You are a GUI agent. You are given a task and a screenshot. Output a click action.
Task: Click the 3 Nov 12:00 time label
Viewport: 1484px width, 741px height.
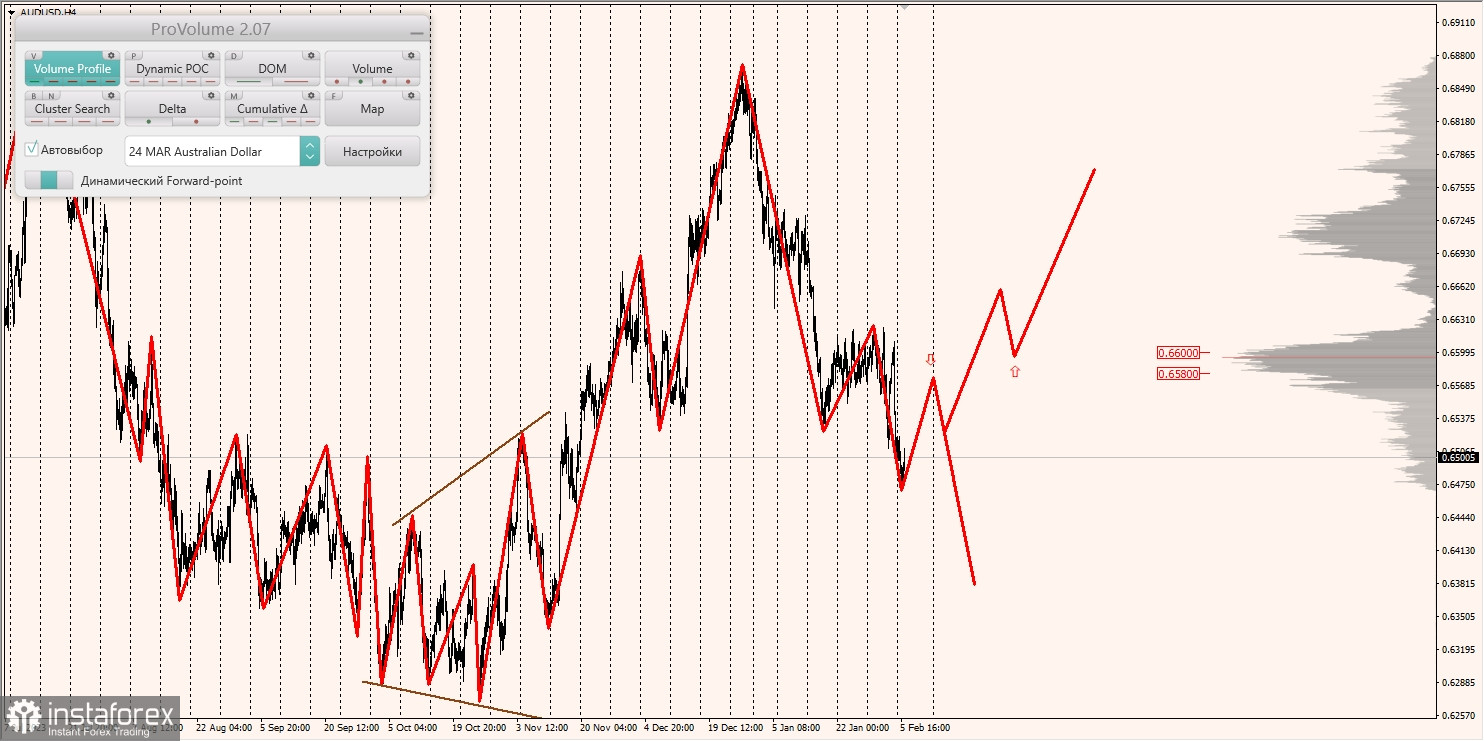(x=543, y=728)
